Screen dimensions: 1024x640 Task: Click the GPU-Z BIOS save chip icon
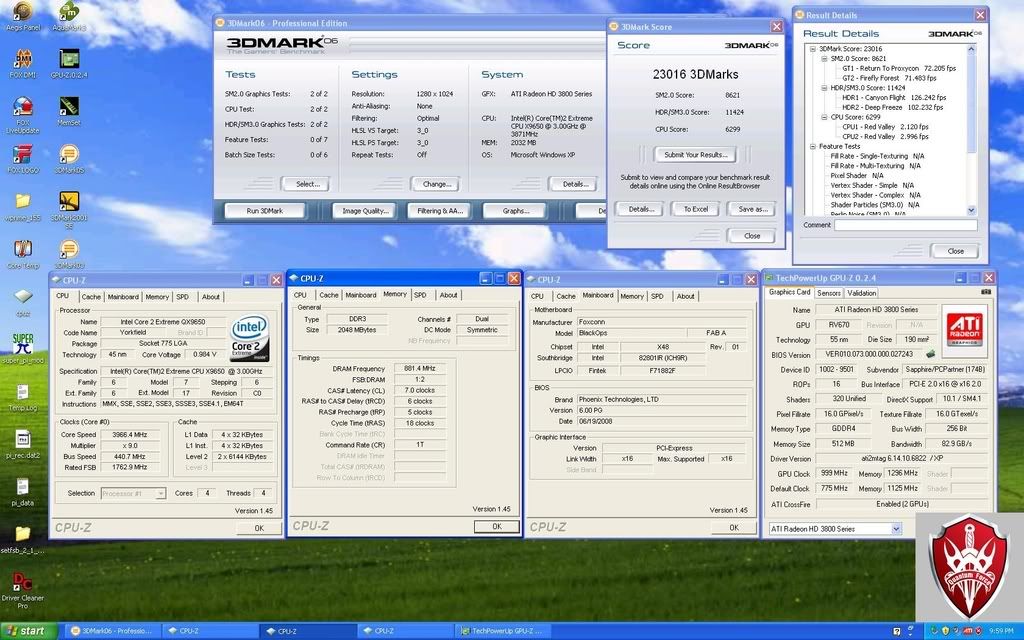pos(931,354)
